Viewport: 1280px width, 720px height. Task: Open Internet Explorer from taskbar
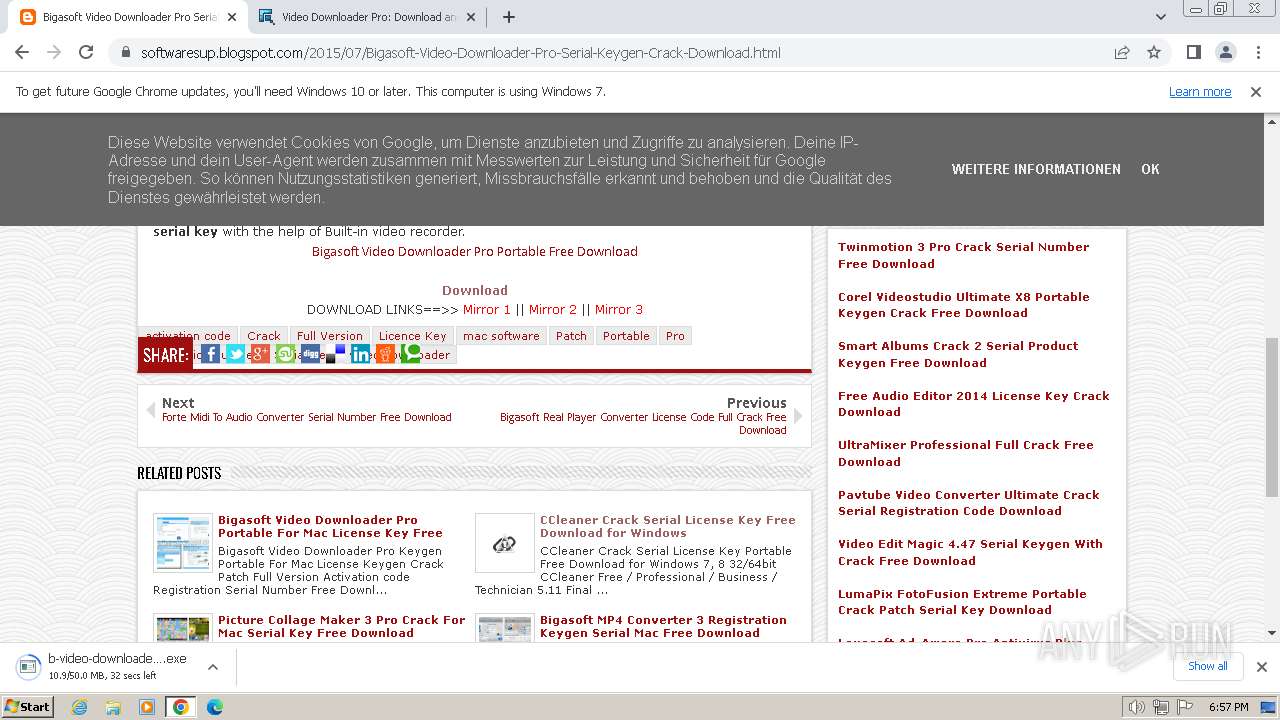coord(79,707)
